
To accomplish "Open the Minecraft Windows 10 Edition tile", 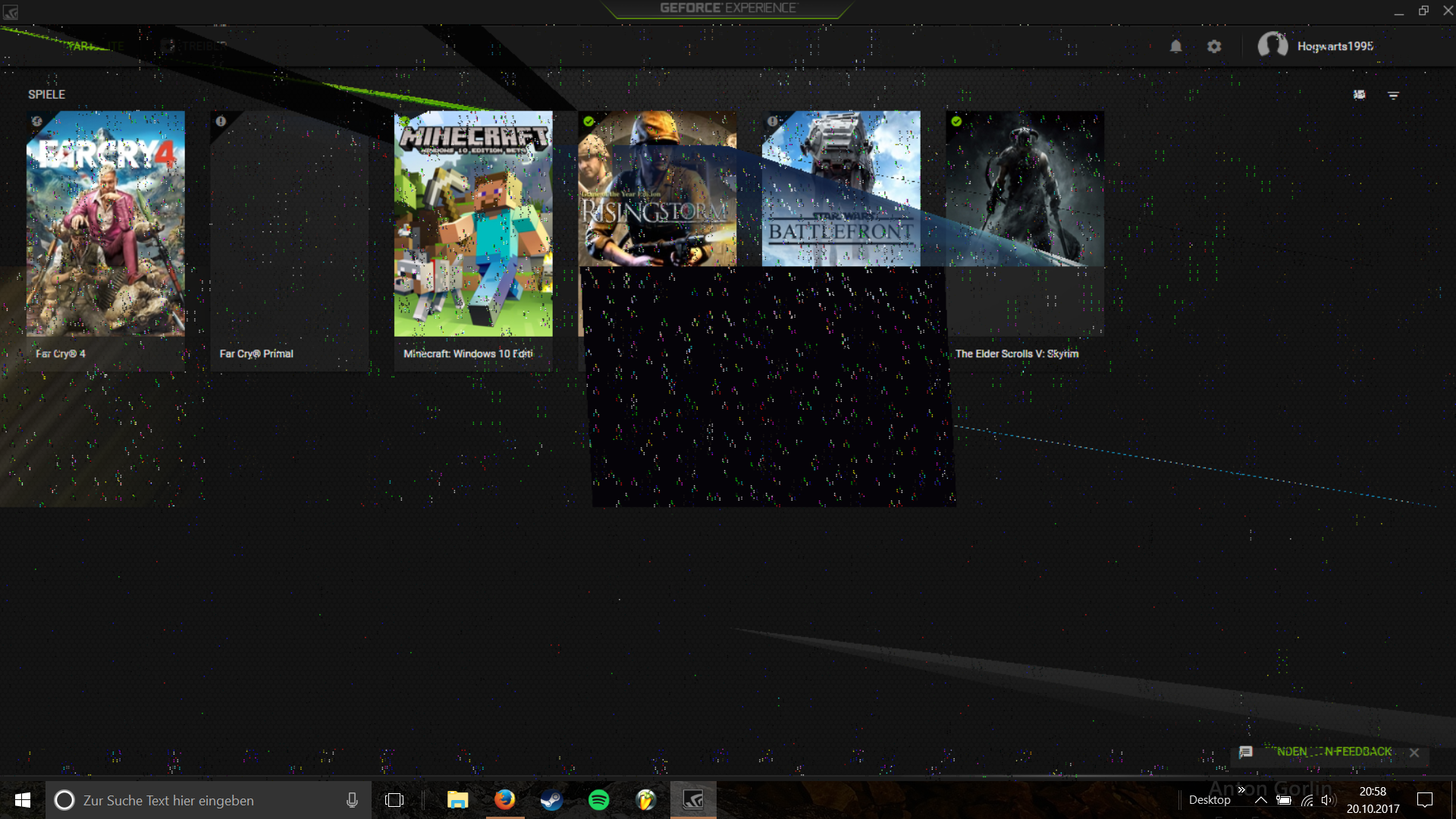I will click(x=473, y=224).
